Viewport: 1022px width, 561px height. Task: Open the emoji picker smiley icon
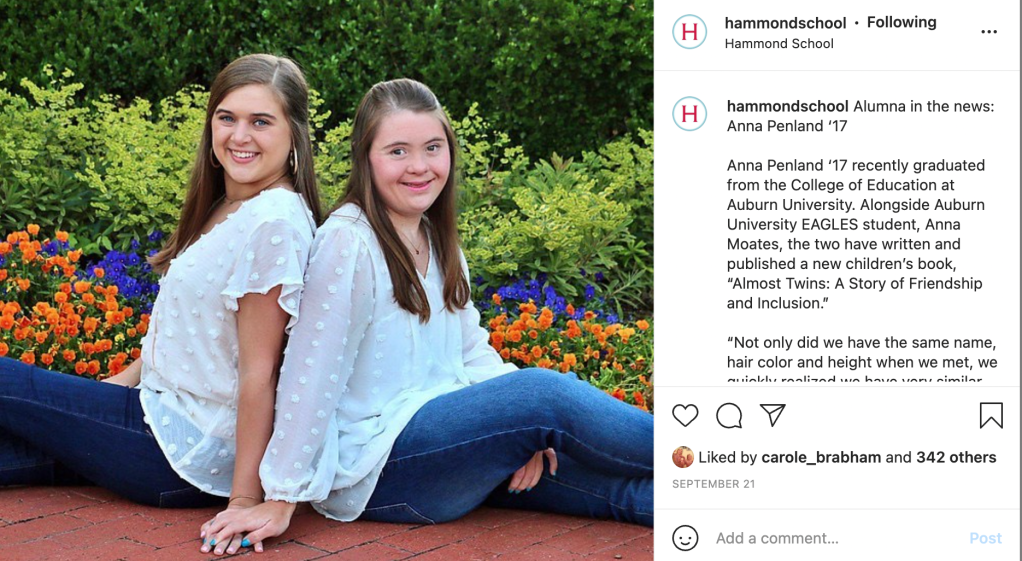685,538
